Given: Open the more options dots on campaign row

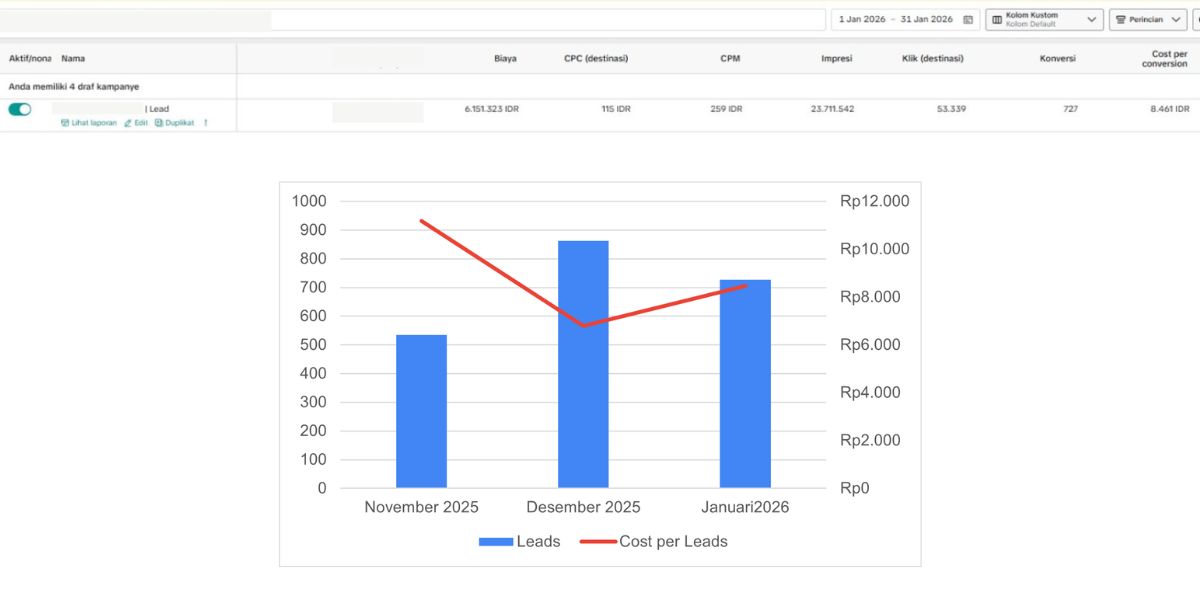Looking at the screenshot, I should (206, 123).
